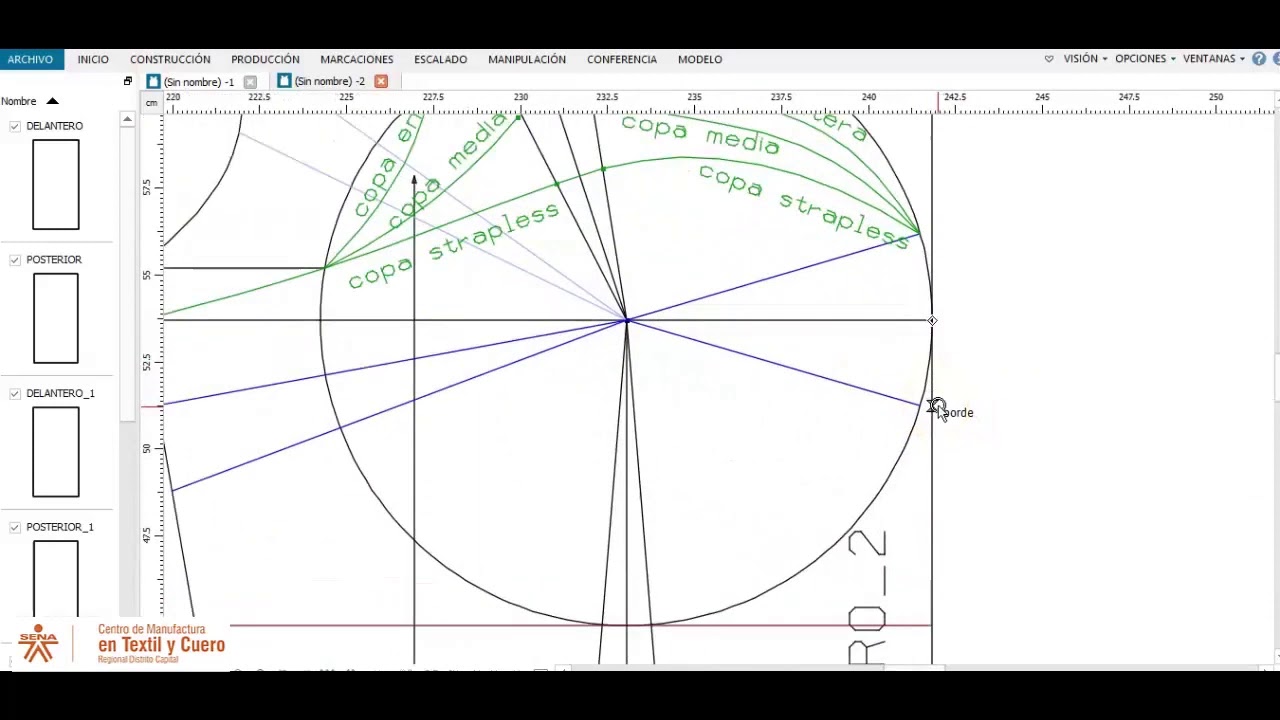Viewport: 1280px width, 720px height.
Task: Expand the VISIÓN dropdown
Action: tap(1085, 59)
